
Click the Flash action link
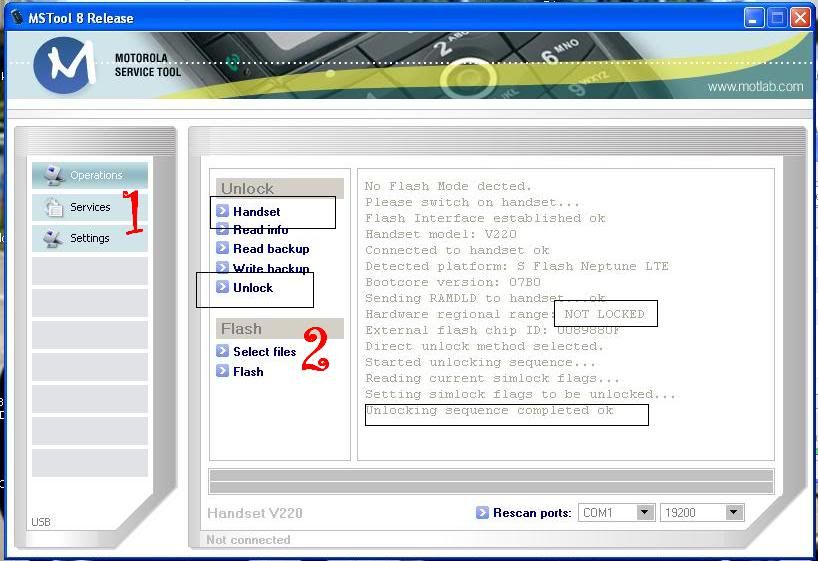tap(248, 371)
